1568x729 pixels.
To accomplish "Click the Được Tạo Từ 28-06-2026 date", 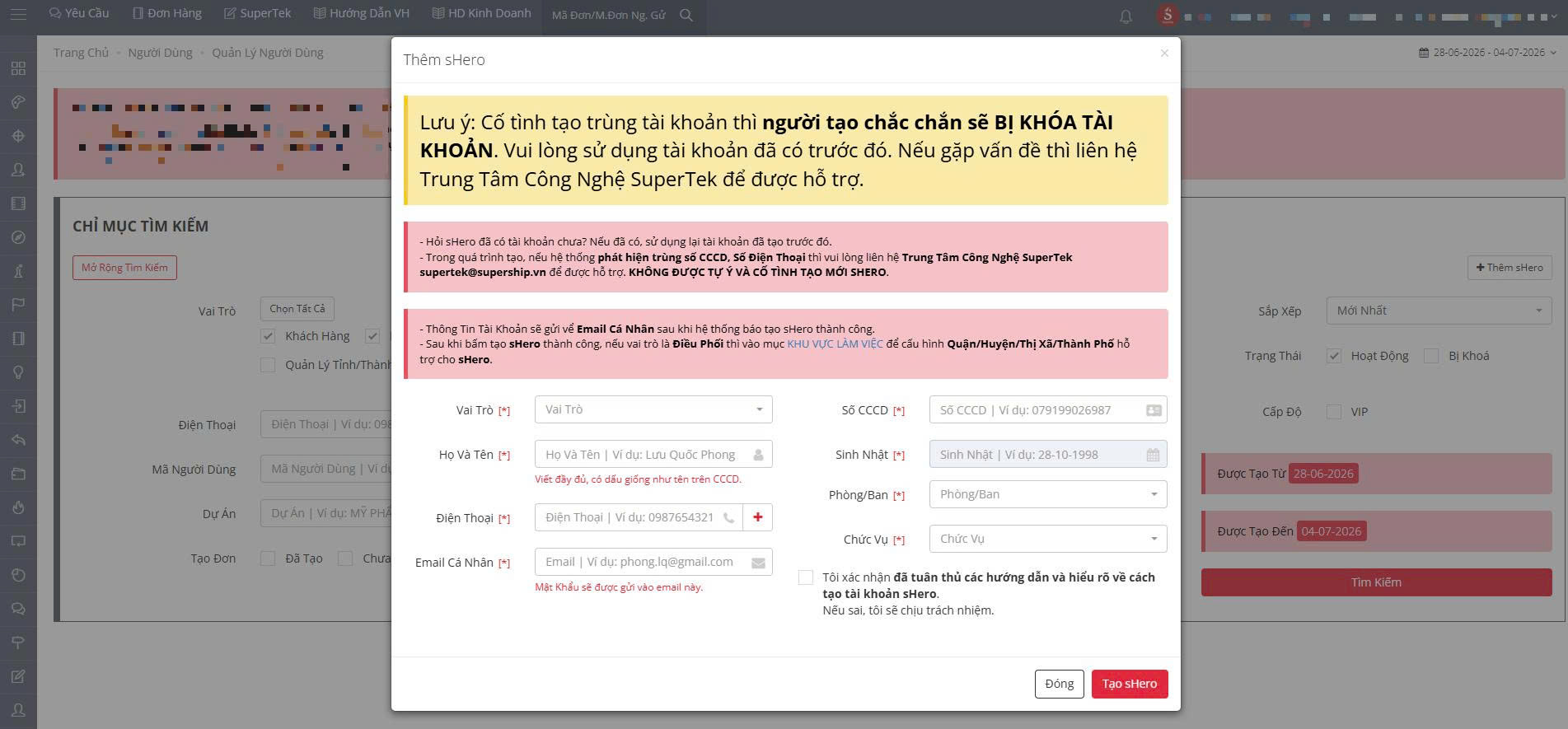I will point(1323,474).
